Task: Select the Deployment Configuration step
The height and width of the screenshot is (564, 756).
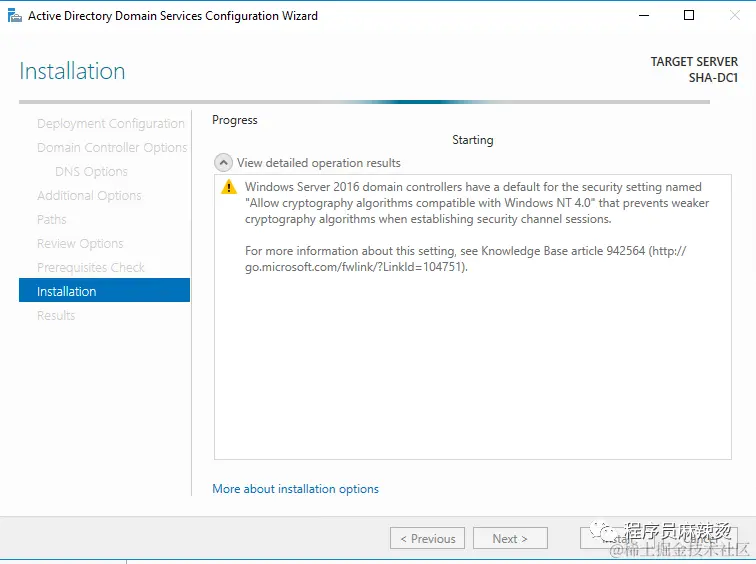Action: tap(110, 123)
